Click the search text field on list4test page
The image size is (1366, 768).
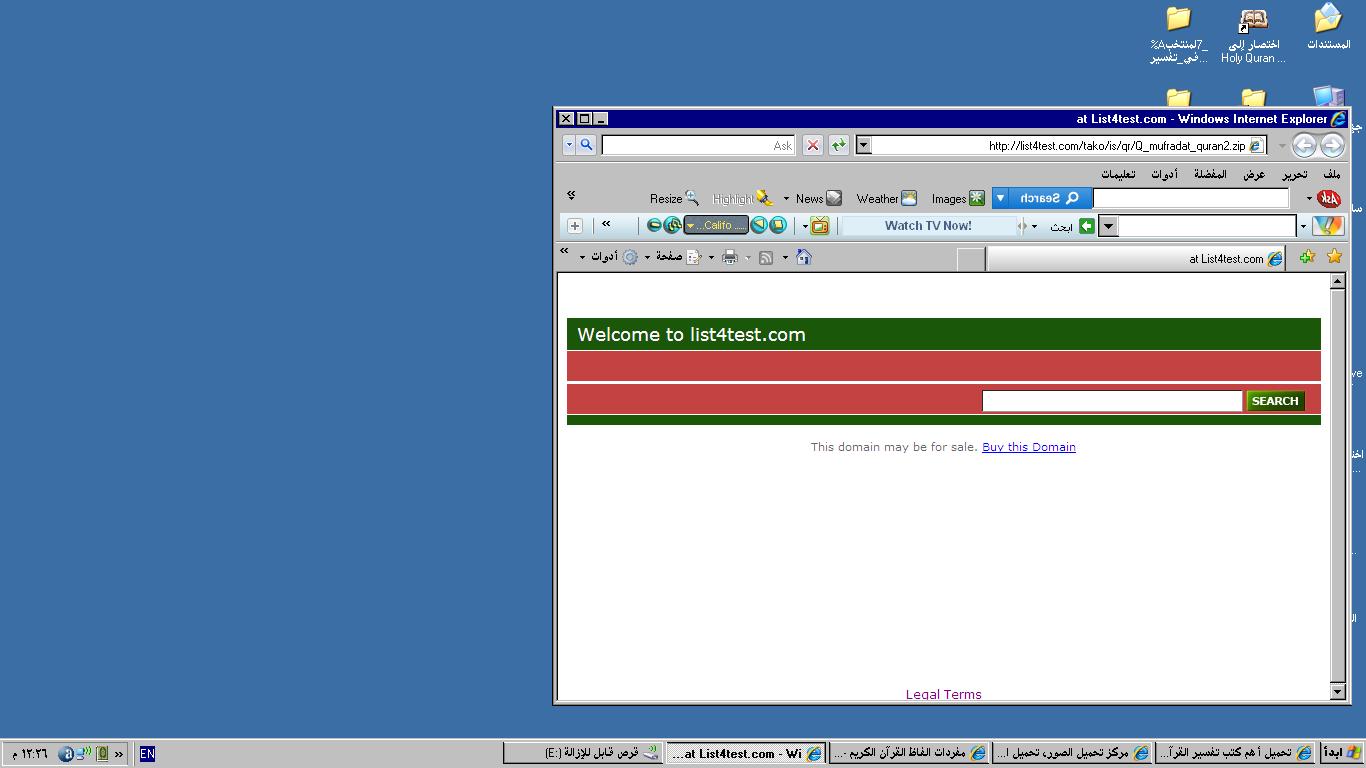(x=1111, y=401)
